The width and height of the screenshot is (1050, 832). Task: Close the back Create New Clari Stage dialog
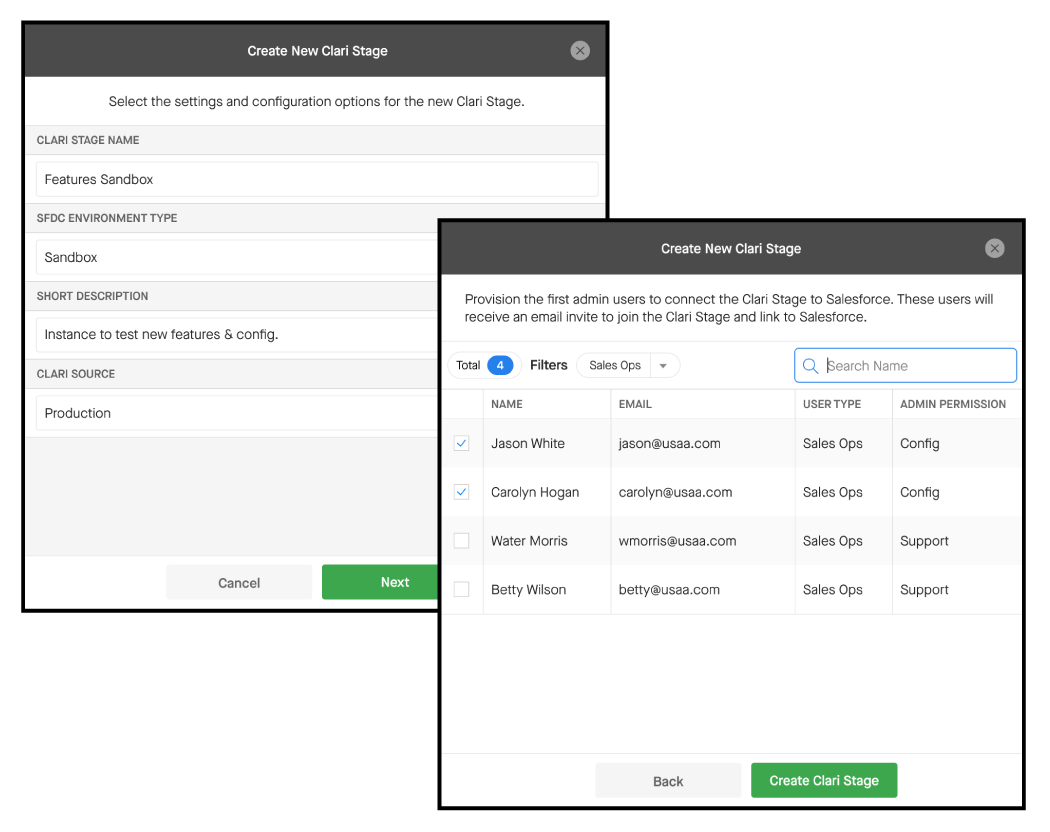580,50
